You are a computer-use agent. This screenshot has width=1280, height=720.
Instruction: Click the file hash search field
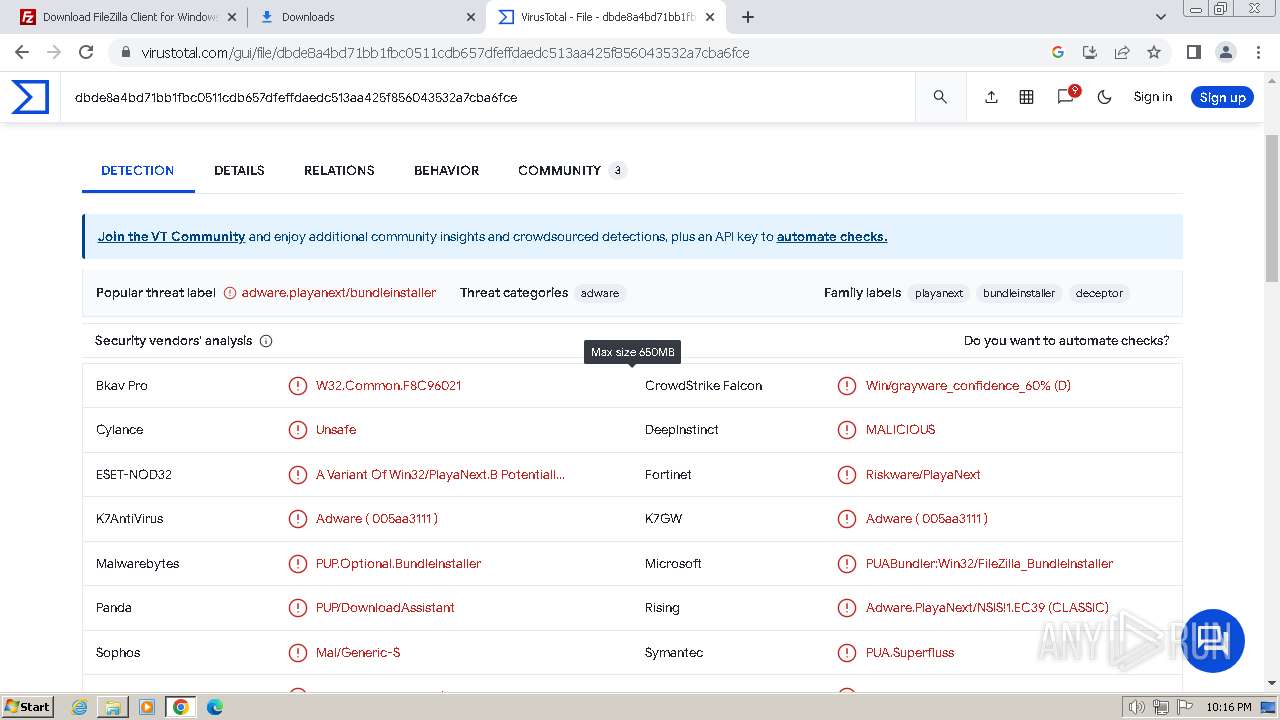pos(488,97)
